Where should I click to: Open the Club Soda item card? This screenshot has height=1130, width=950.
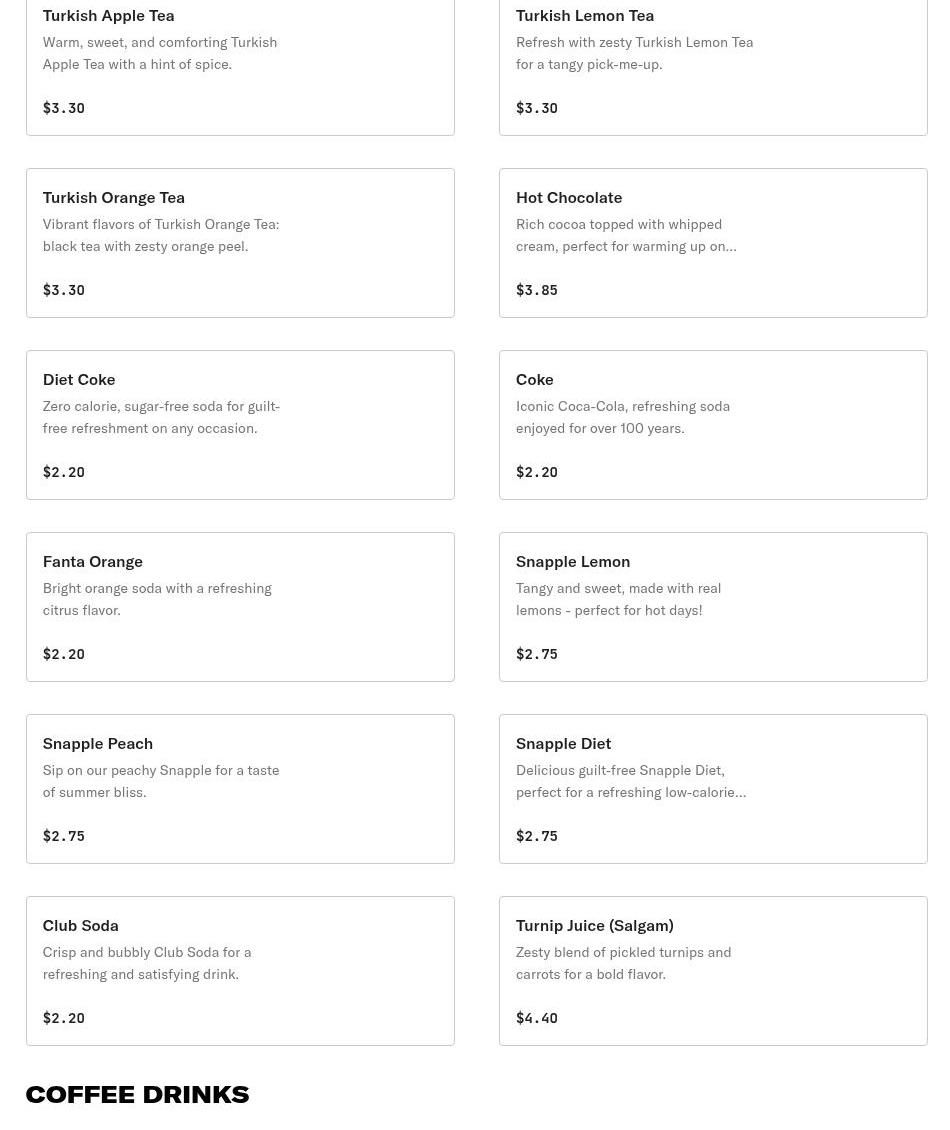pos(240,971)
